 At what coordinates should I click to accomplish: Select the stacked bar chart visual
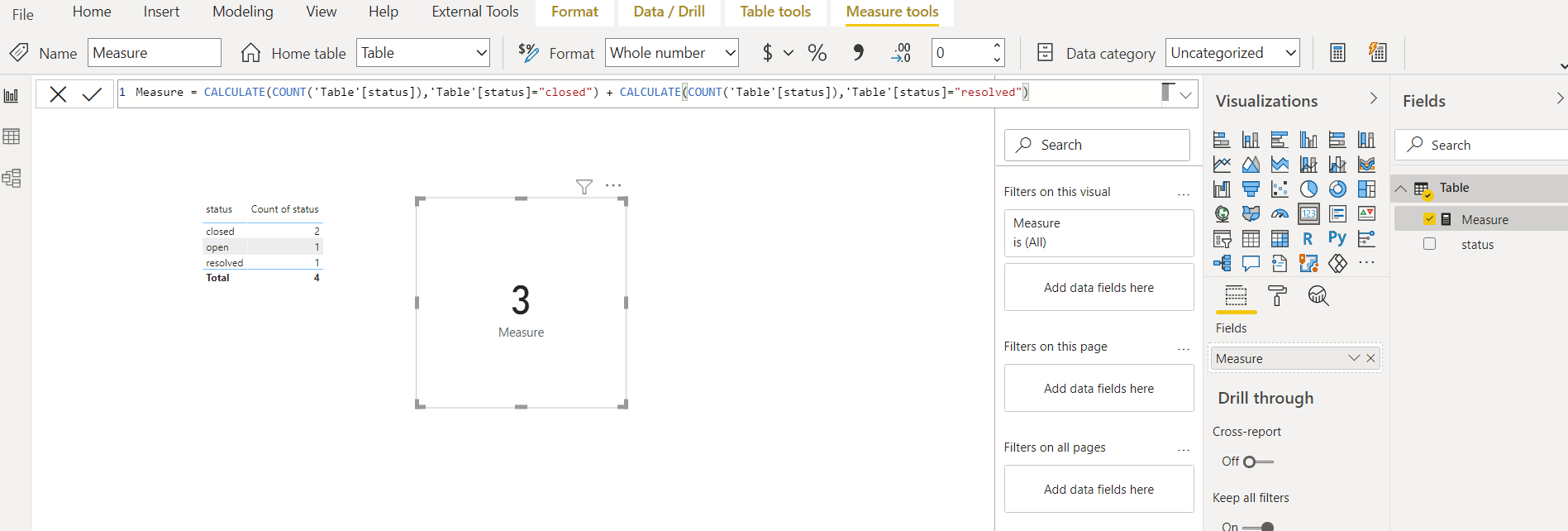click(1222, 140)
